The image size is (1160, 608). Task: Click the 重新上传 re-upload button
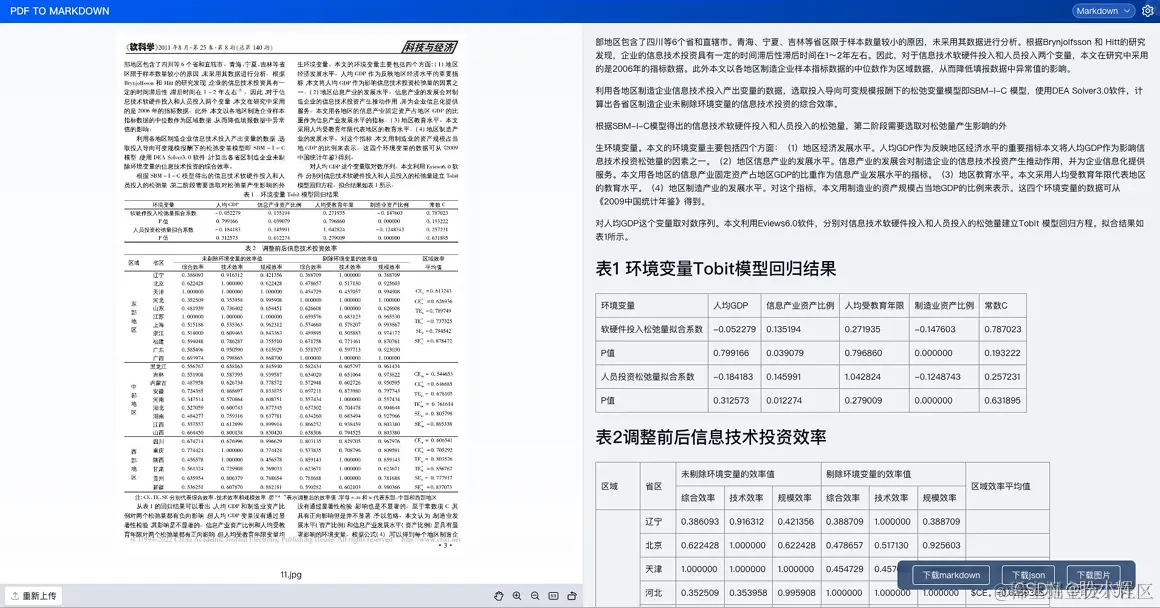[x=35, y=594]
